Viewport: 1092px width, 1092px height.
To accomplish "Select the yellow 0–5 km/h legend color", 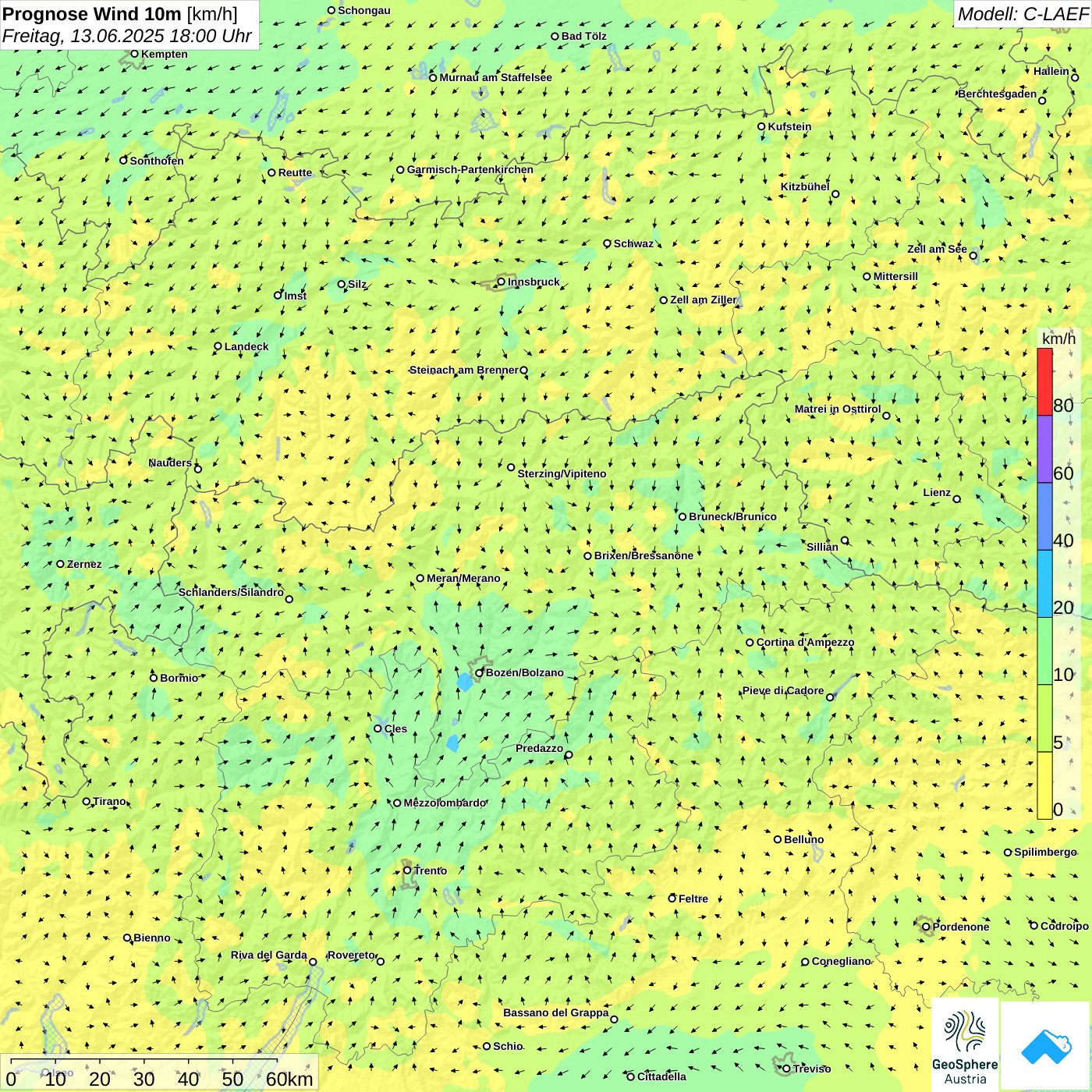I will tap(1044, 785).
